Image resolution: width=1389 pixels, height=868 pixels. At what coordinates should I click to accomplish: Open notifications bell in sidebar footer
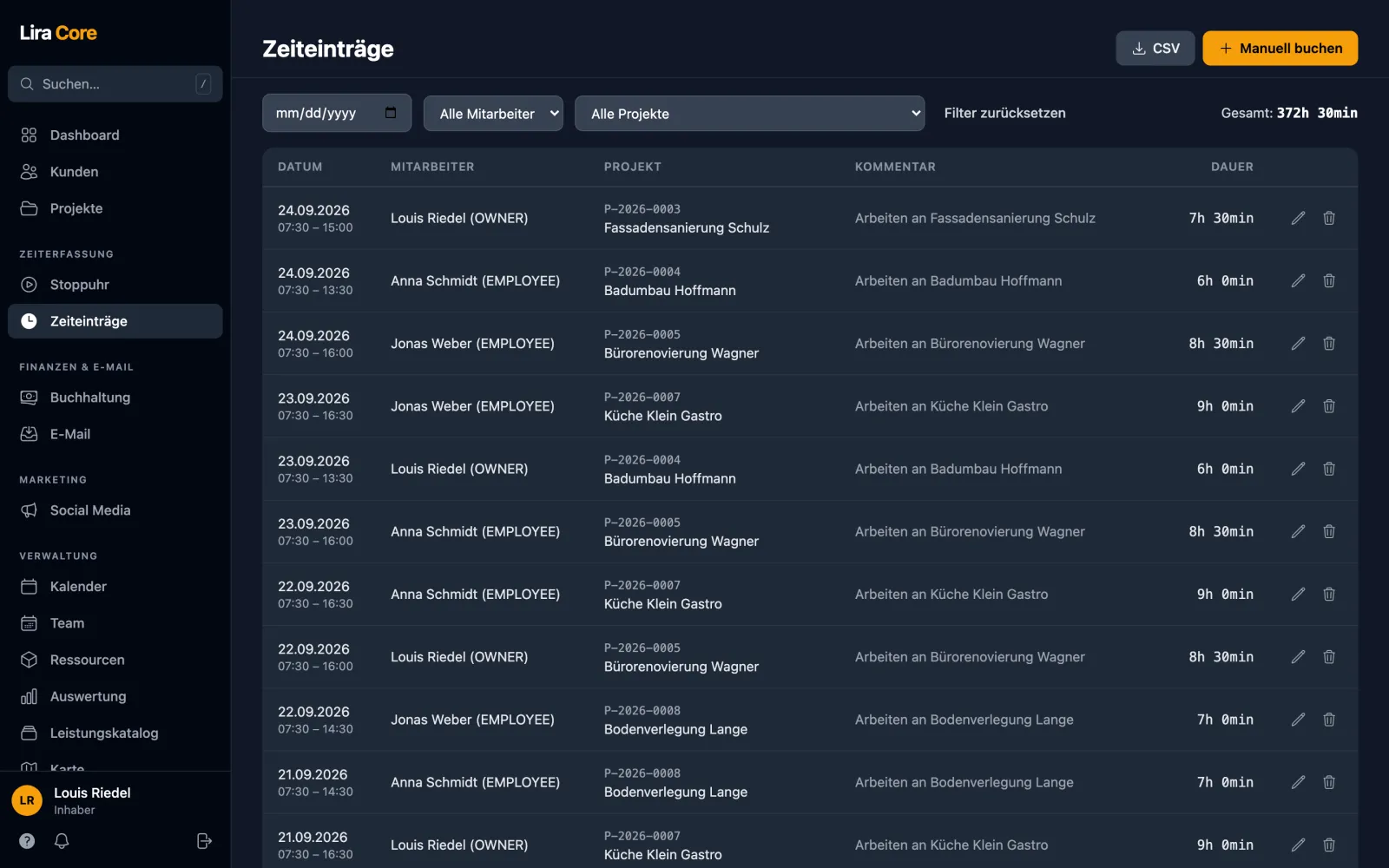click(62, 840)
